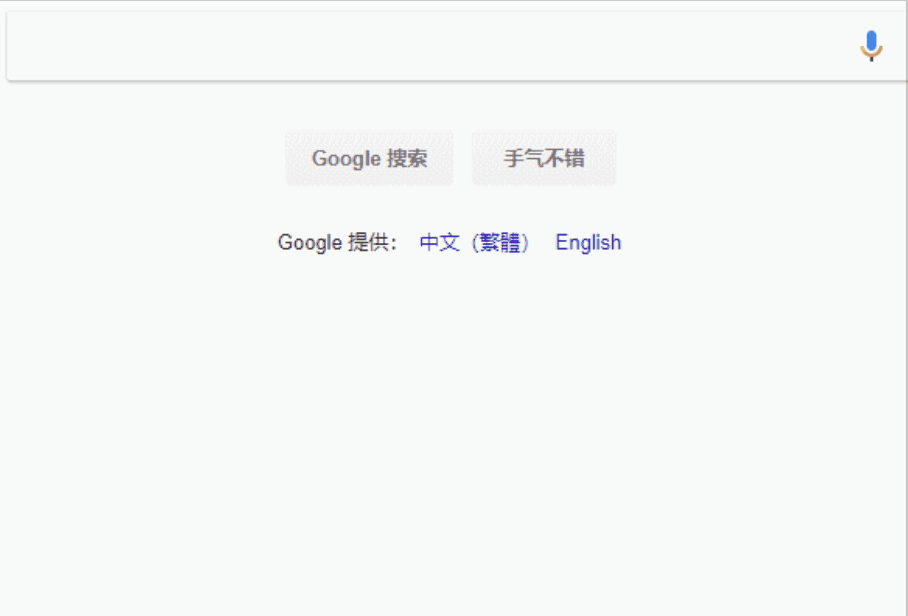
Task: Run a search using Google 搜索
Action: click(369, 158)
